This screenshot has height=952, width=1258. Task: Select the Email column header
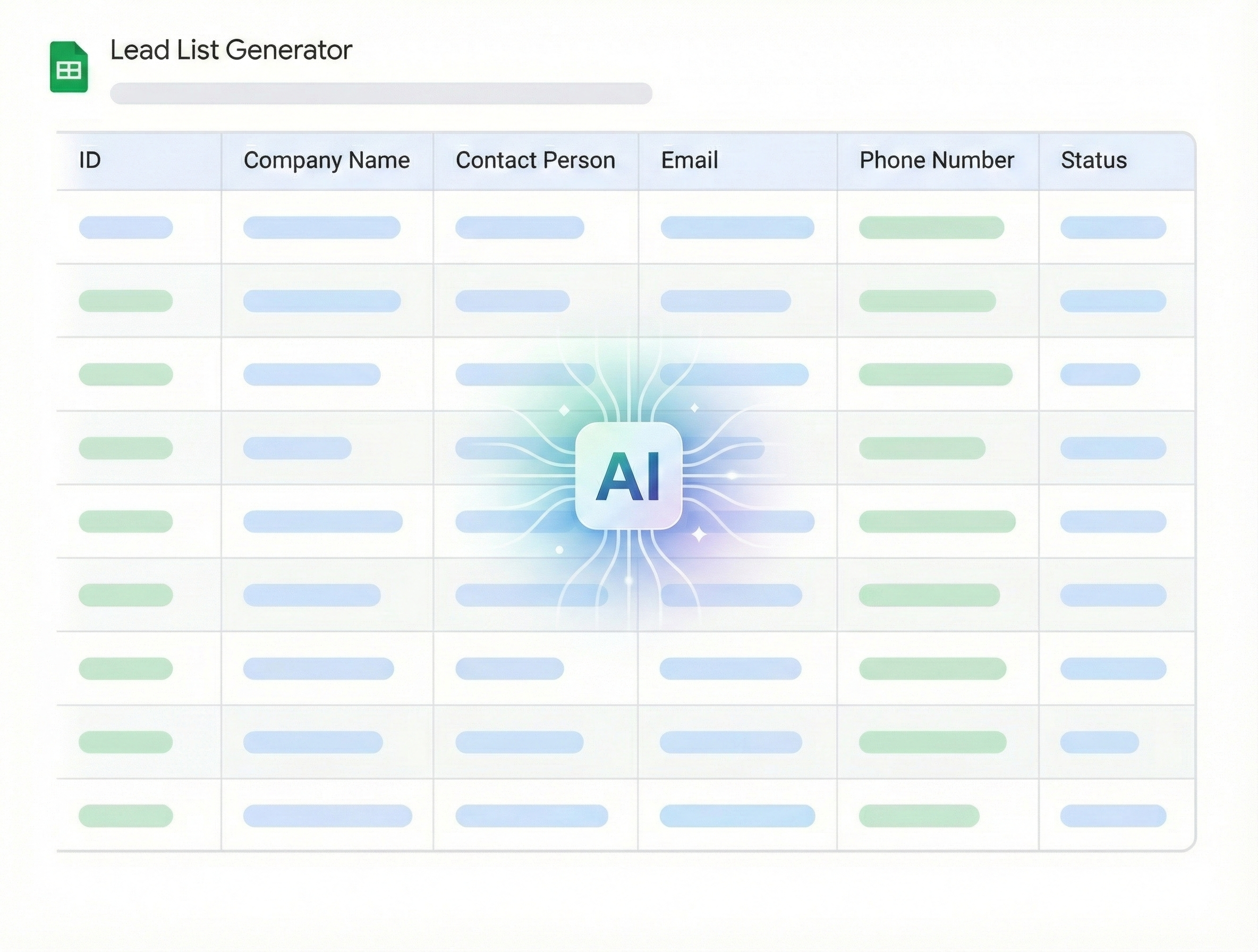pyautogui.click(x=689, y=160)
